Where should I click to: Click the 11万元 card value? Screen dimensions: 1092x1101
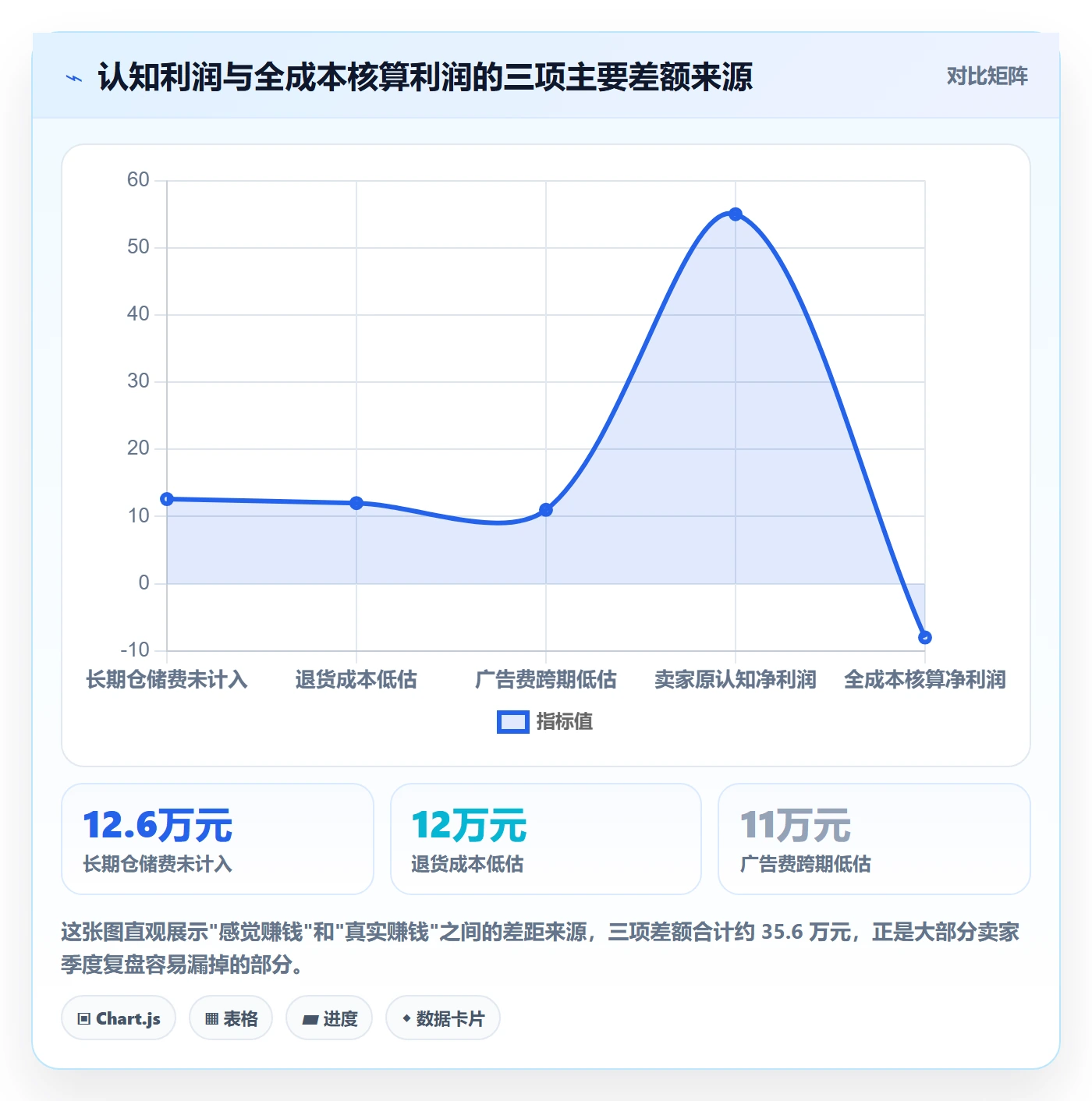pyautogui.click(x=796, y=826)
